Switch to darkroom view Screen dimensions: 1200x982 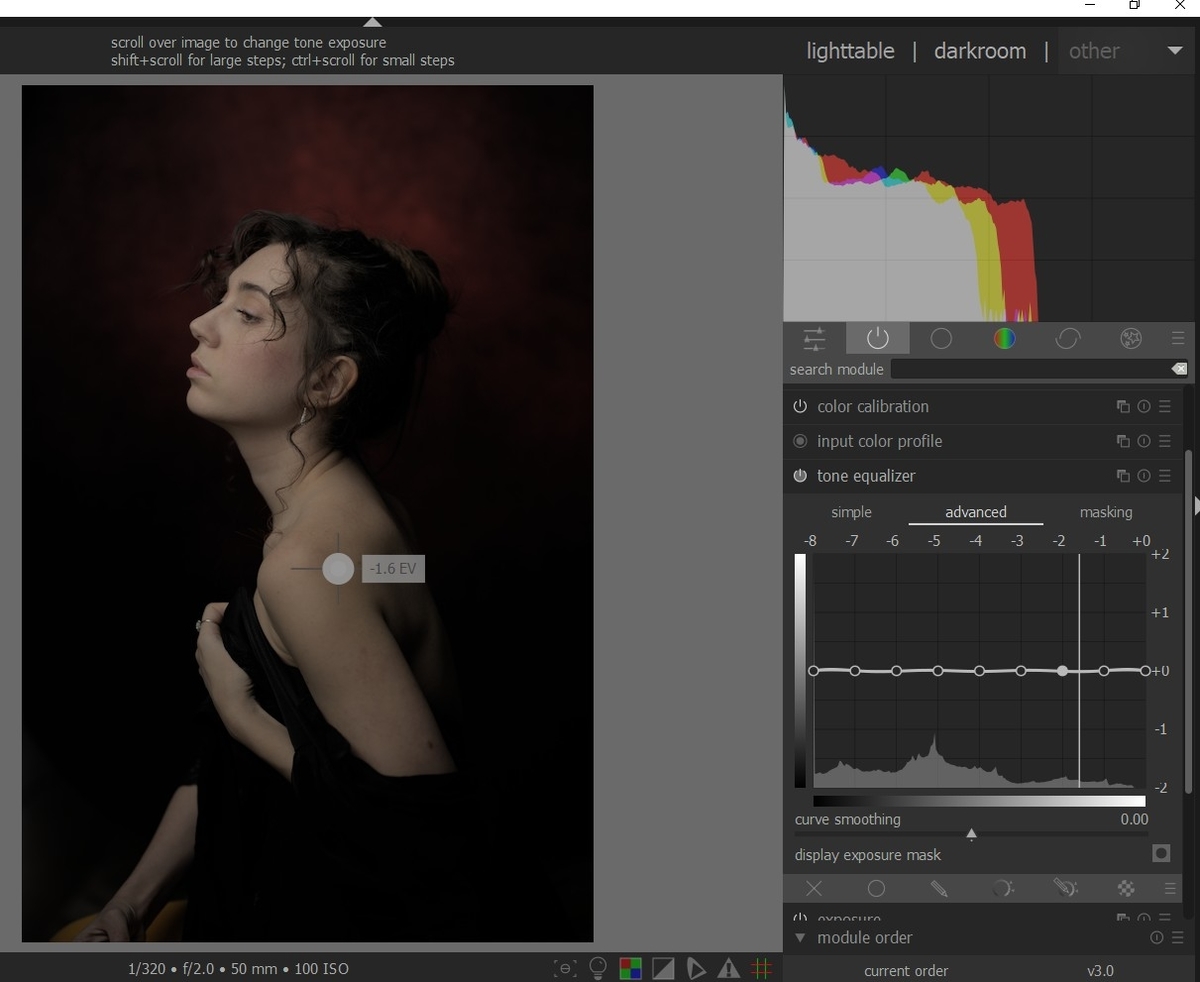tap(980, 51)
